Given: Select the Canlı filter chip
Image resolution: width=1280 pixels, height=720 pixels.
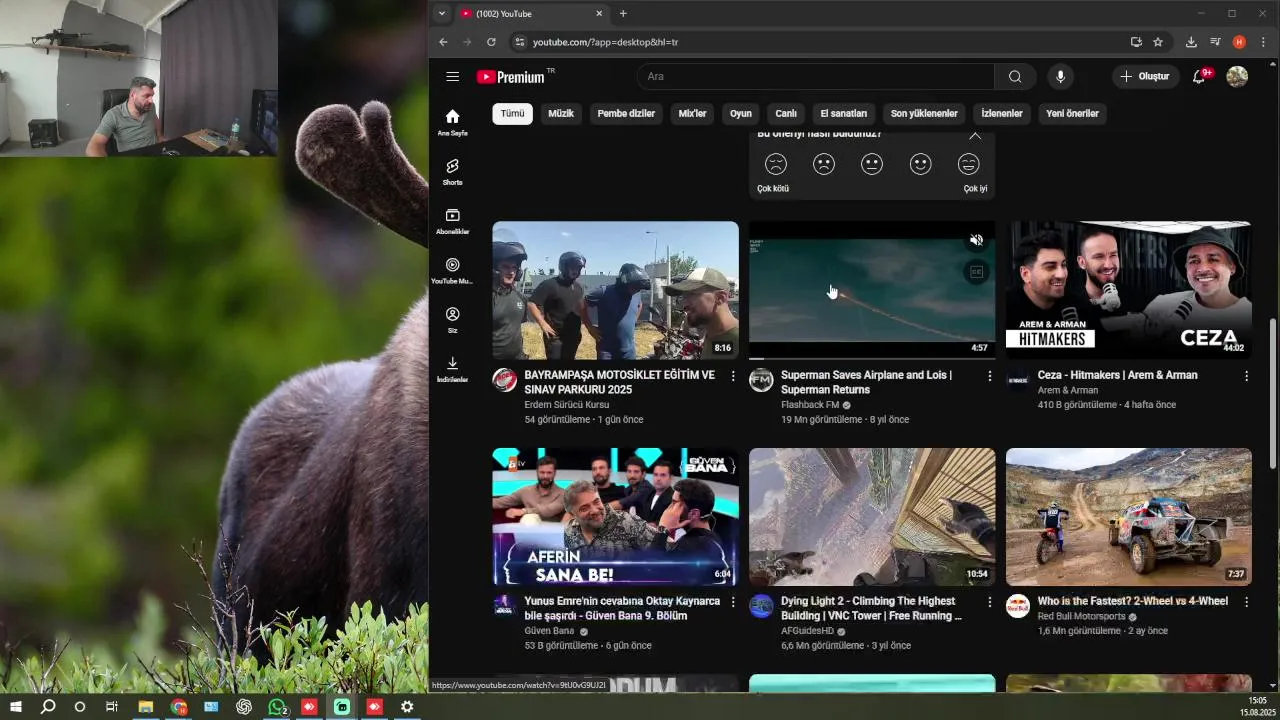Looking at the screenshot, I should pyautogui.click(x=786, y=113).
